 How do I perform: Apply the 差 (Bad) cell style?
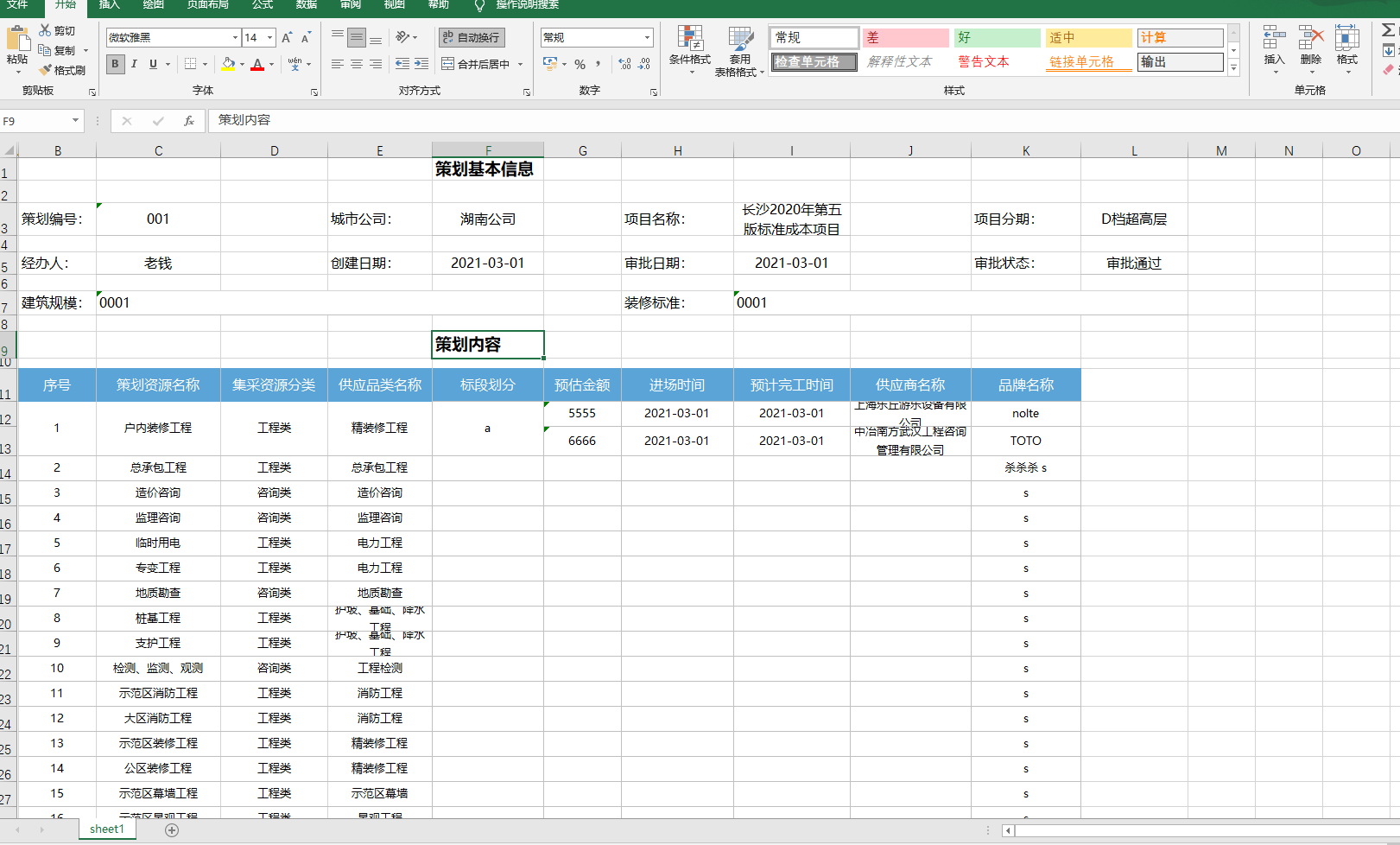point(905,38)
